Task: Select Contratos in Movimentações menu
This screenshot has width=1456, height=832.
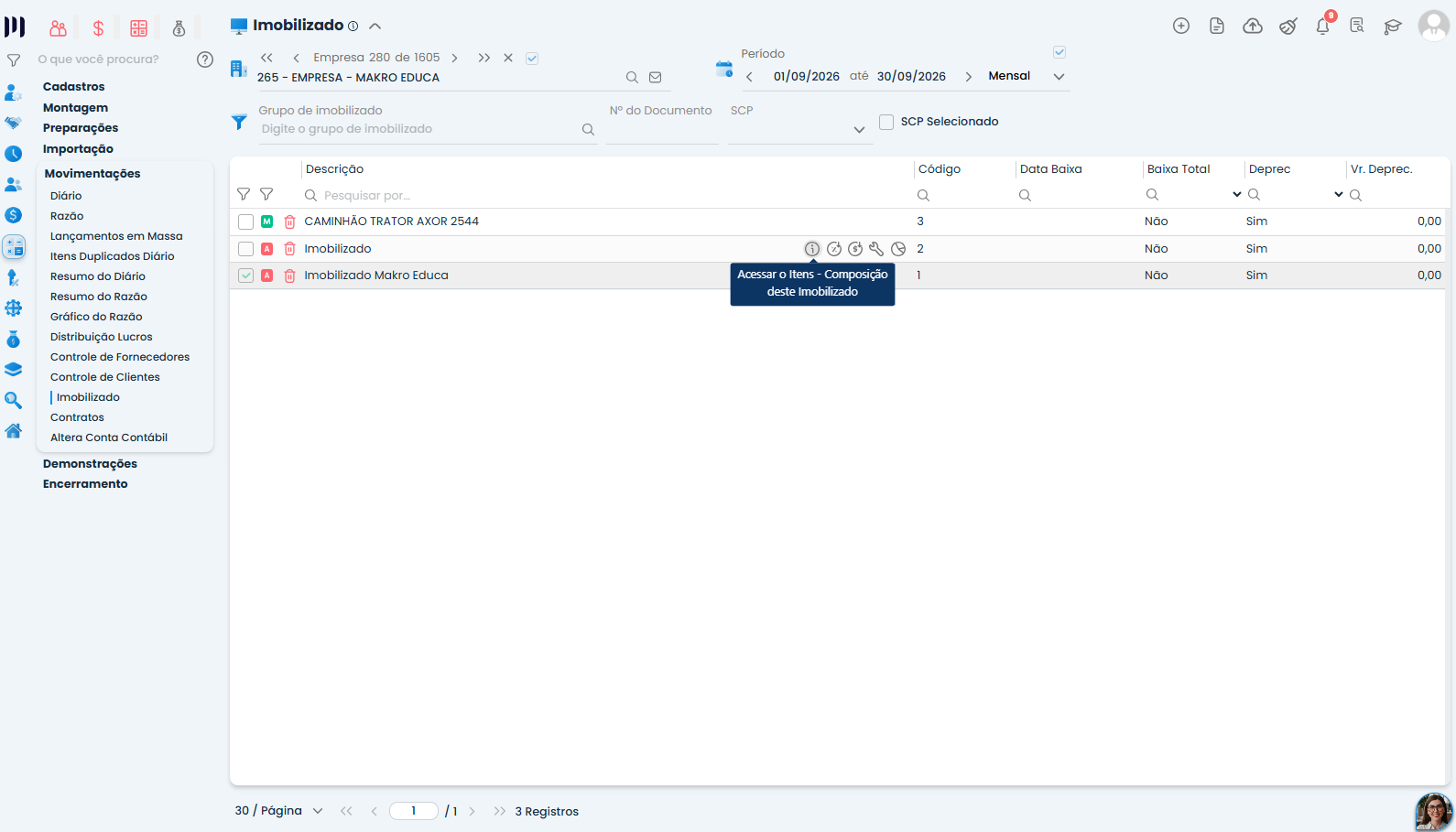Action: 77,417
